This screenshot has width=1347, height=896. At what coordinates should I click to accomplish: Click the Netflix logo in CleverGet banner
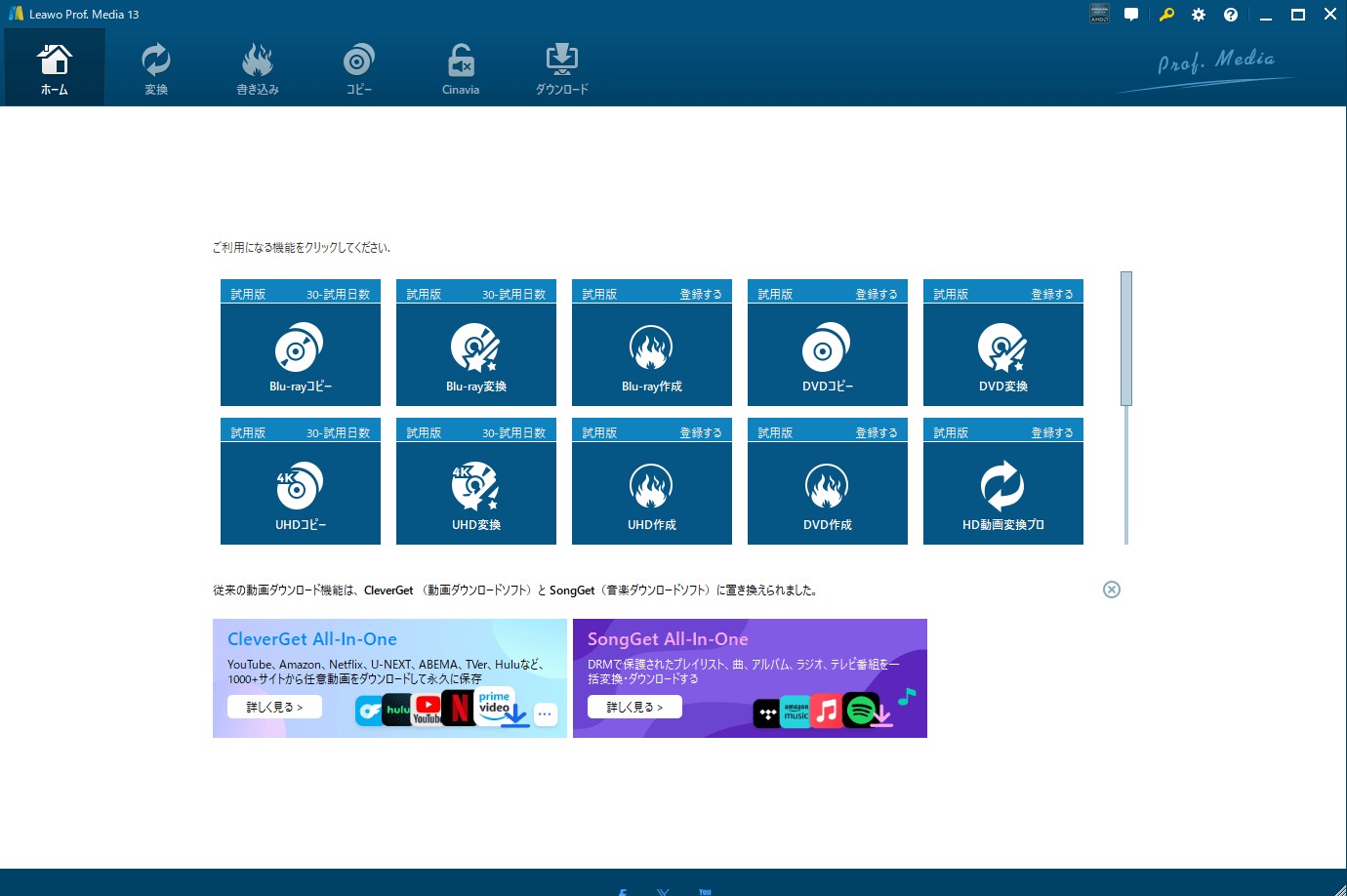coord(459,707)
